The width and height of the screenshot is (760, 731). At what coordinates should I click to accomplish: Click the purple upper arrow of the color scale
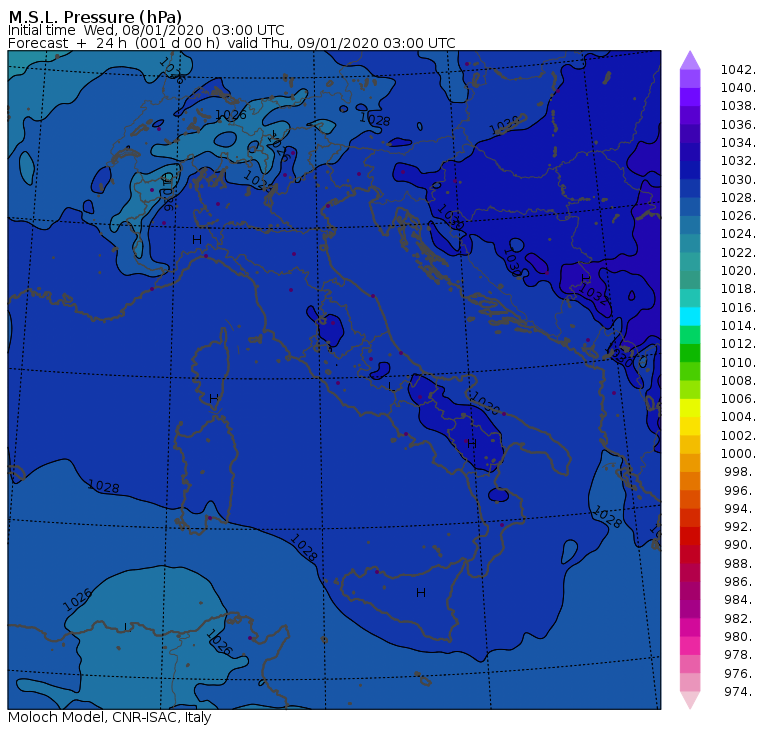pos(690,60)
